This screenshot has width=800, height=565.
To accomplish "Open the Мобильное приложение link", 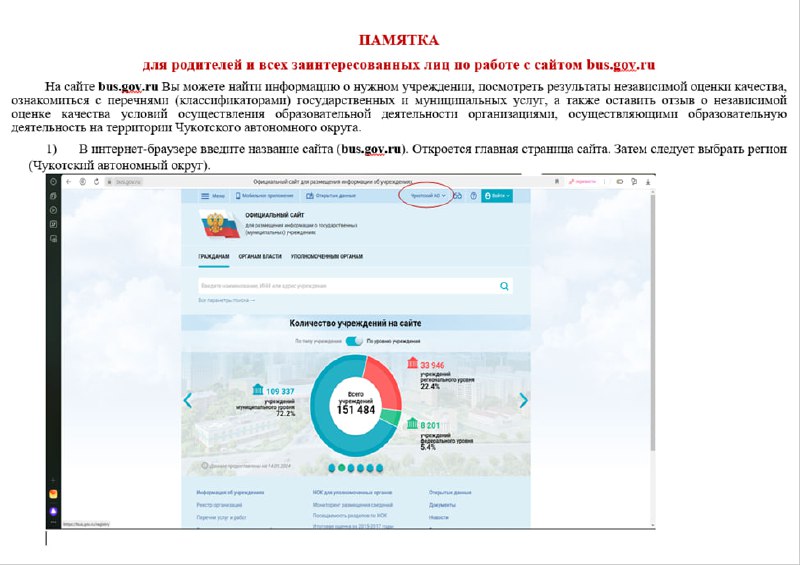I will point(264,196).
